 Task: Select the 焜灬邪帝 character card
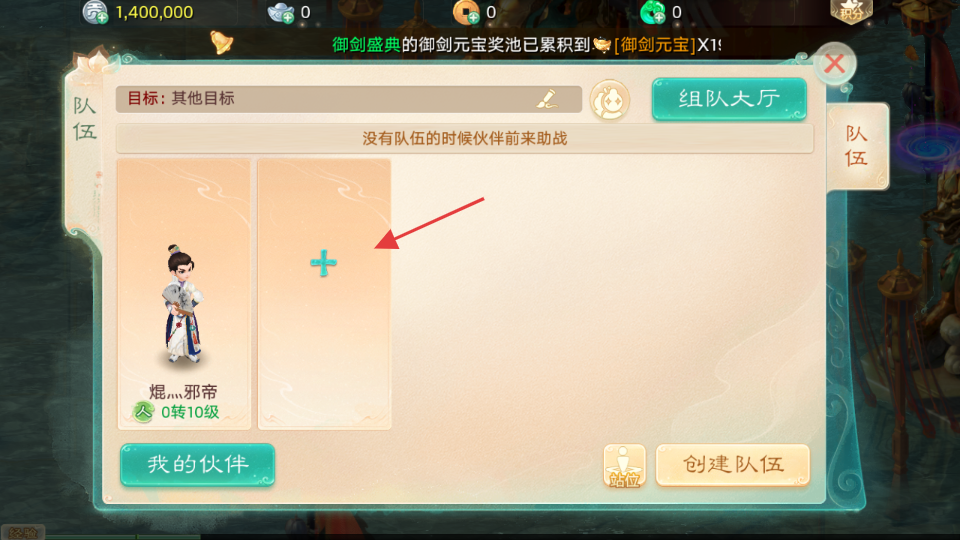pyautogui.click(x=184, y=294)
